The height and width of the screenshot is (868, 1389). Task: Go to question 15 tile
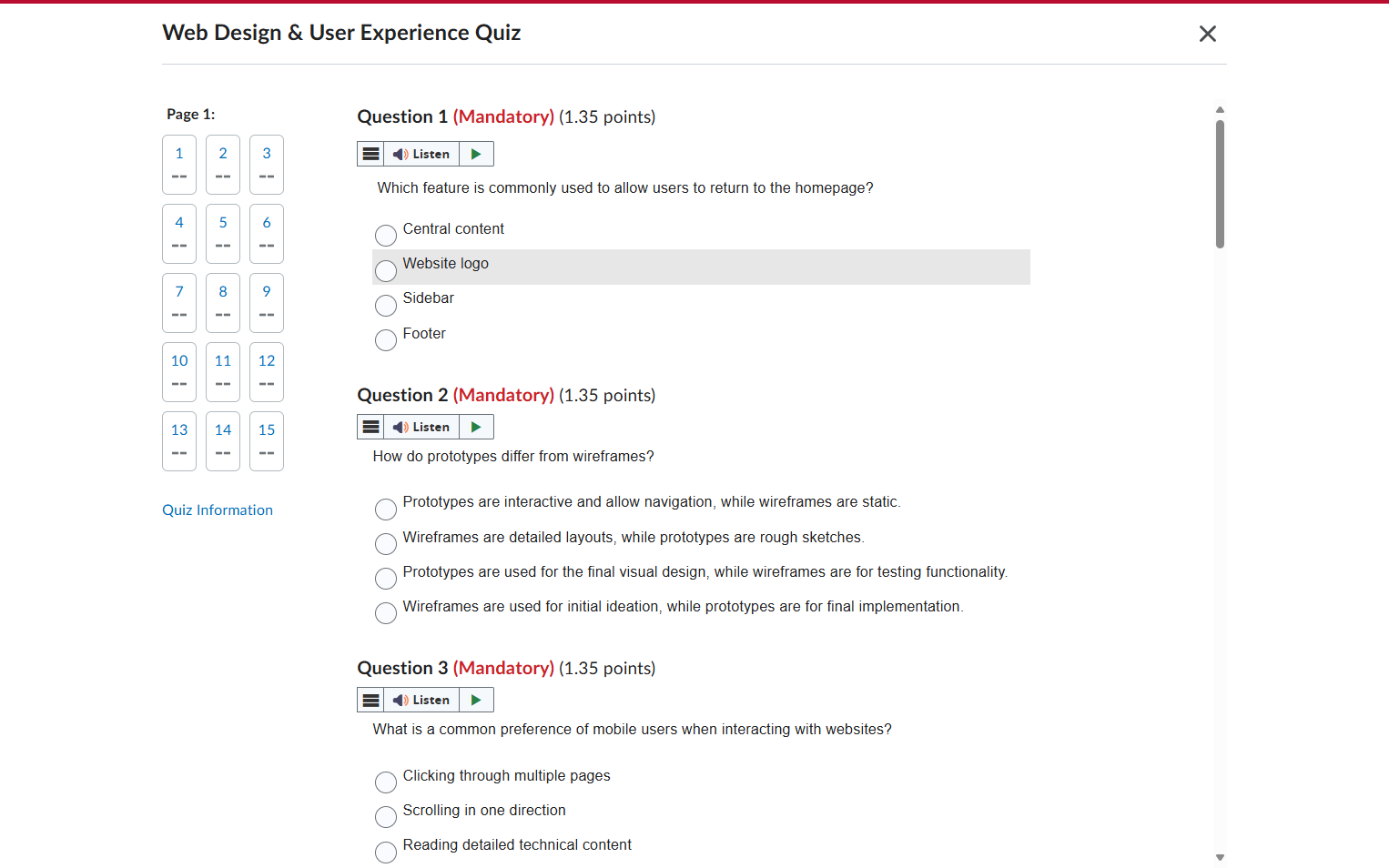coord(267,440)
